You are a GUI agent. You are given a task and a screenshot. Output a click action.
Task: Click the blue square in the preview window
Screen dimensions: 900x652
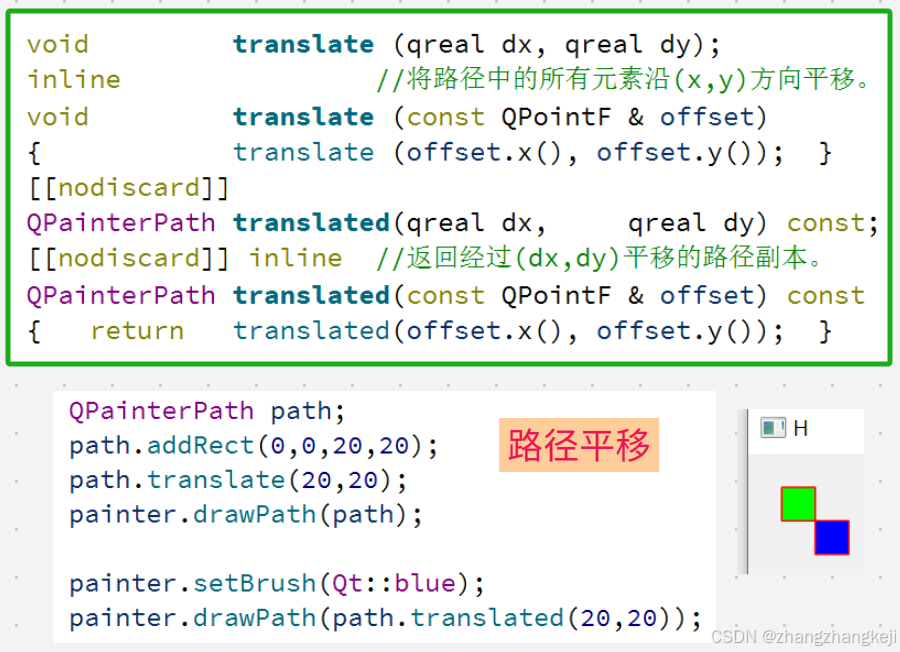tap(832, 538)
